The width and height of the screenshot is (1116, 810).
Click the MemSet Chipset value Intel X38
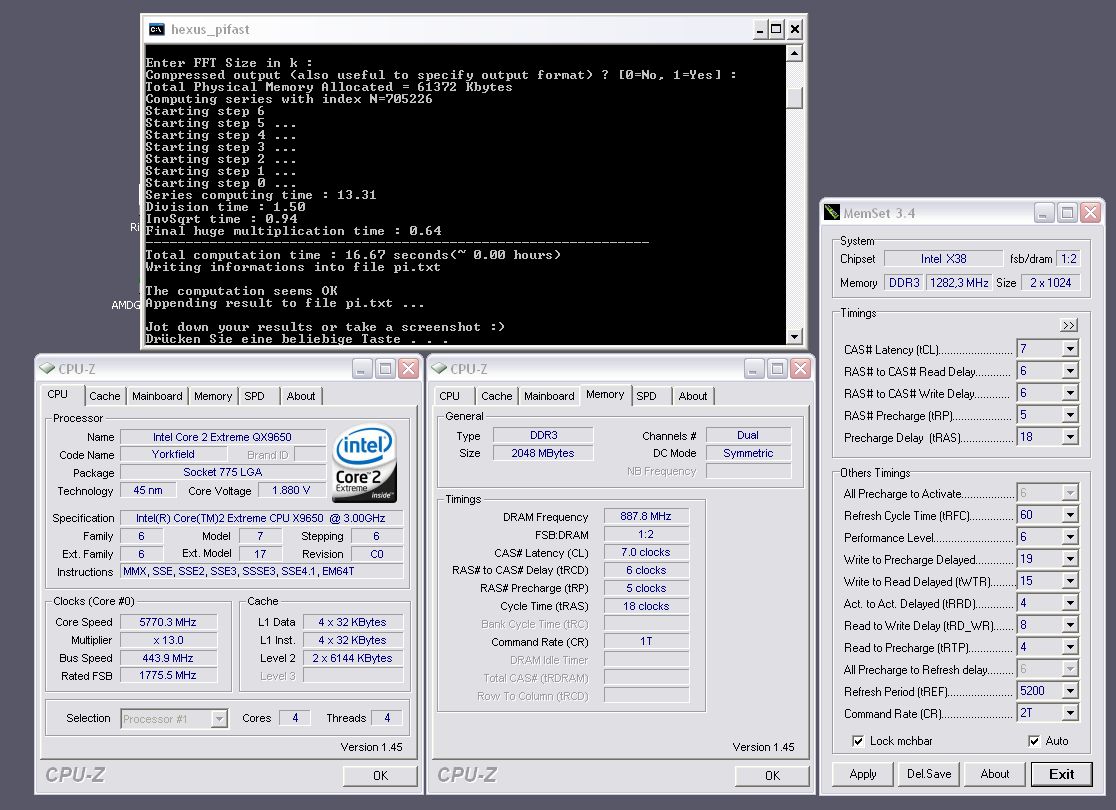point(943,259)
